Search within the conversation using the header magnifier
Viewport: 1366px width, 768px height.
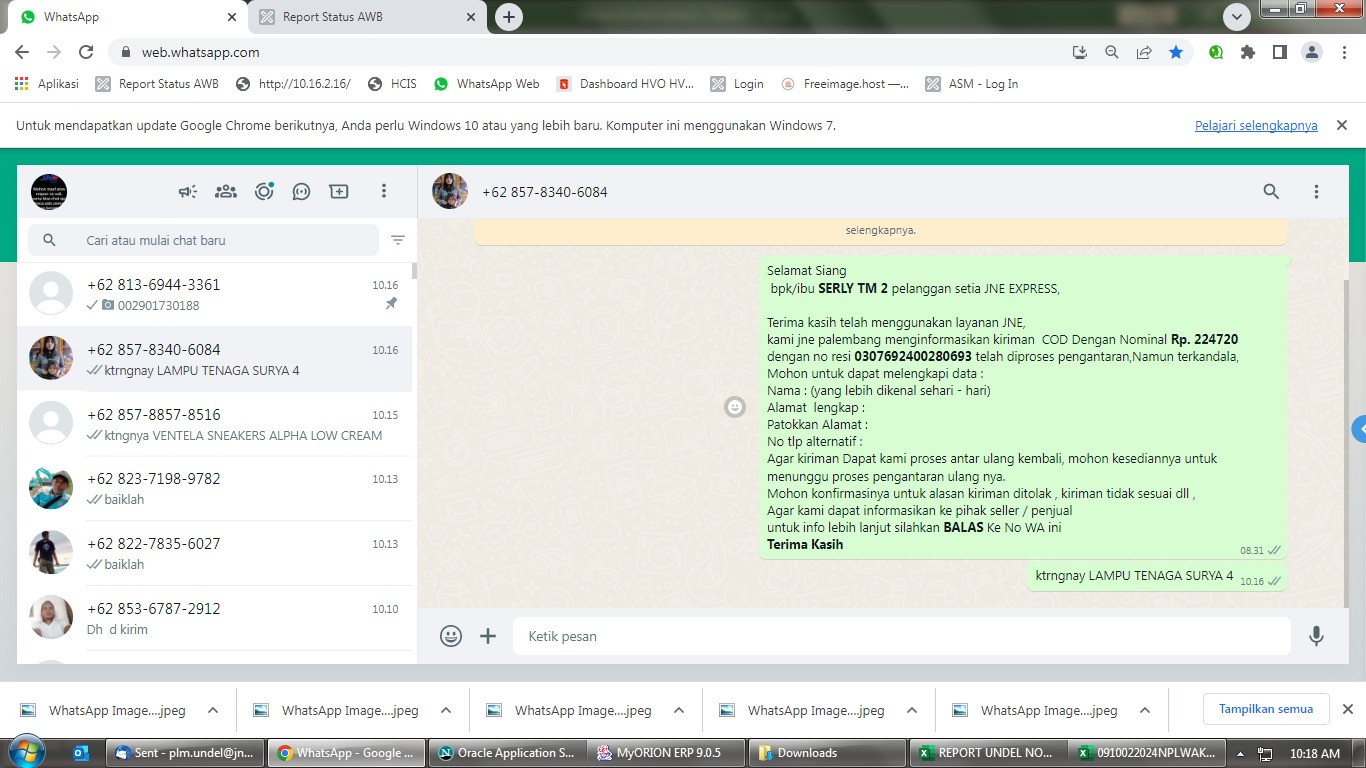click(x=1271, y=191)
